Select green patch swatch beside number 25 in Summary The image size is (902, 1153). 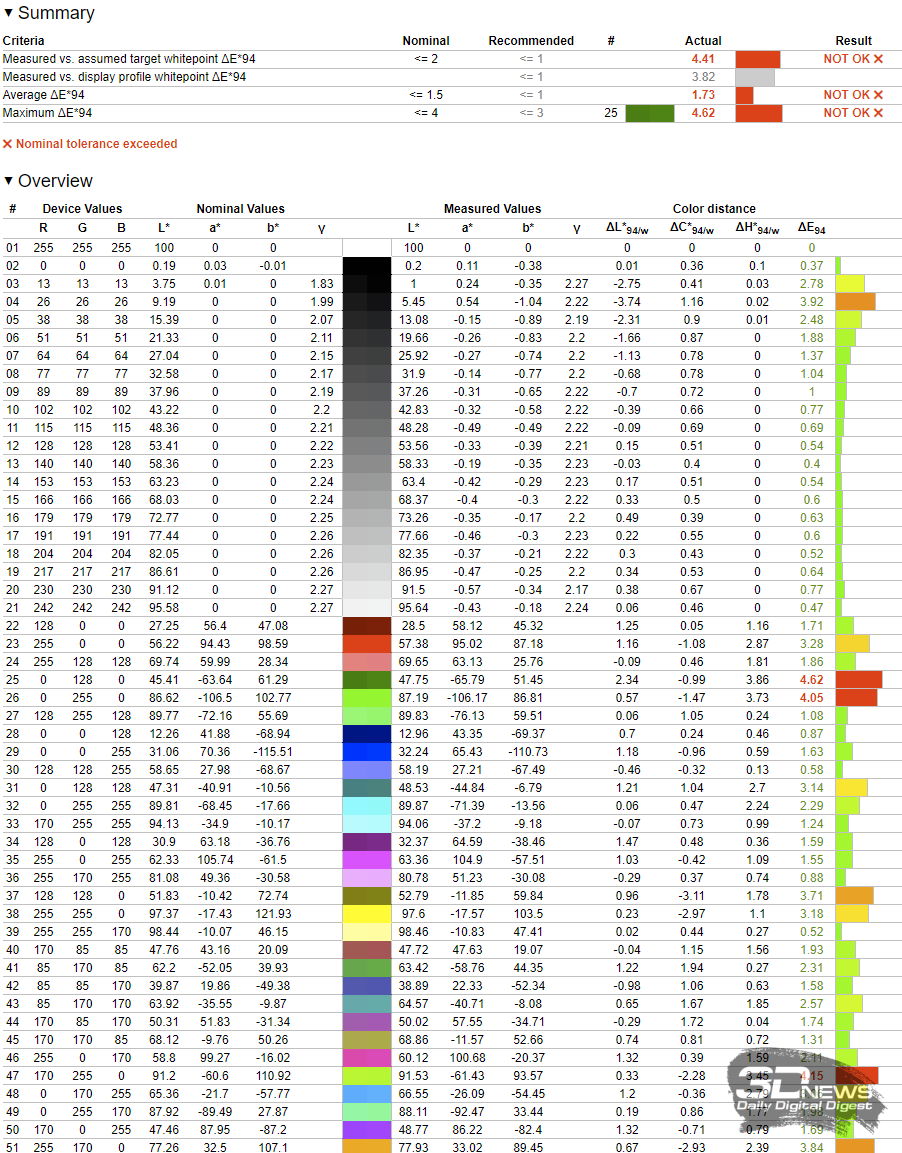pyautogui.click(x=650, y=113)
